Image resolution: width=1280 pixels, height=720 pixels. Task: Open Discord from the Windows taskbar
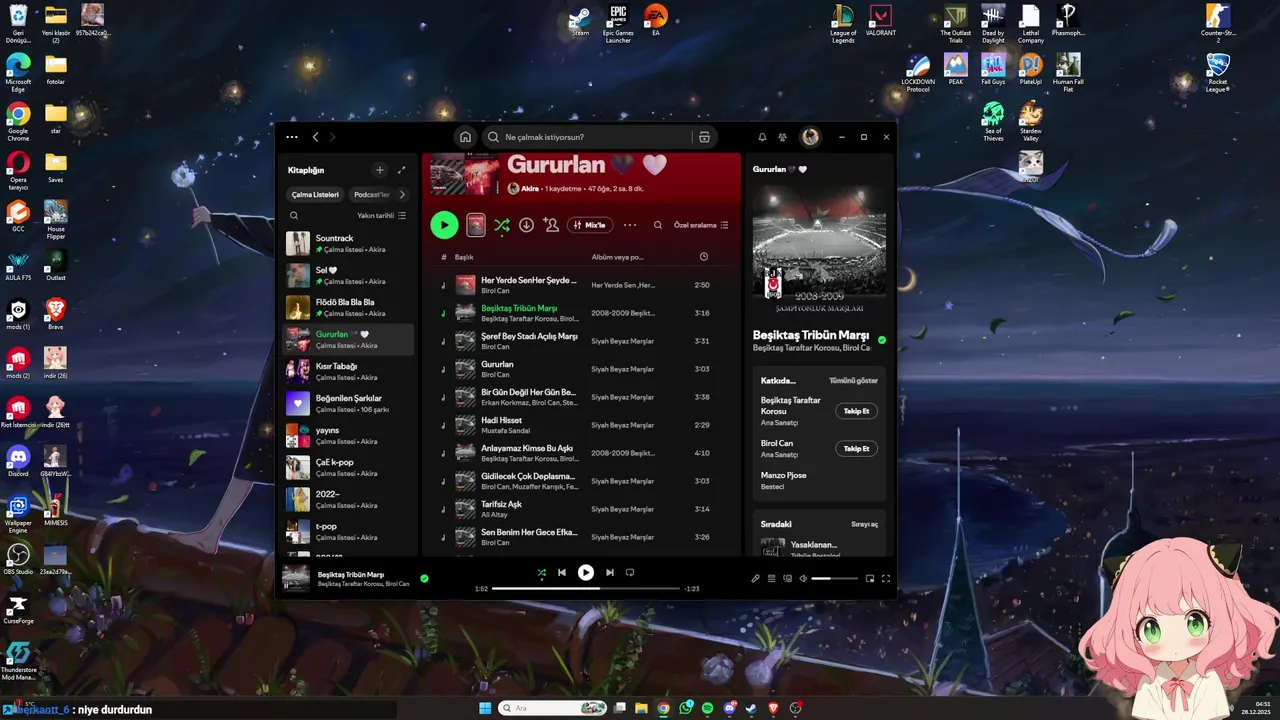[730, 708]
